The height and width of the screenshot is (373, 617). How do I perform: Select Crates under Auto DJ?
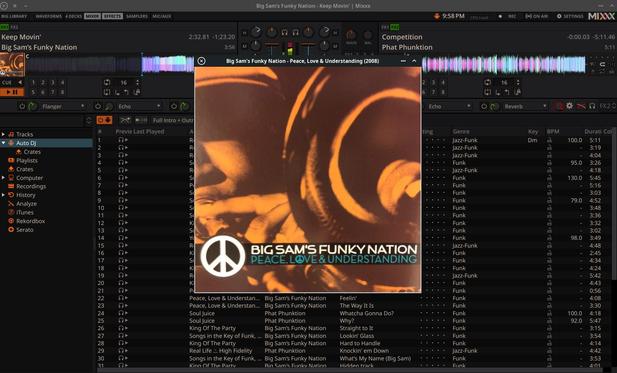[x=32, y=151]
